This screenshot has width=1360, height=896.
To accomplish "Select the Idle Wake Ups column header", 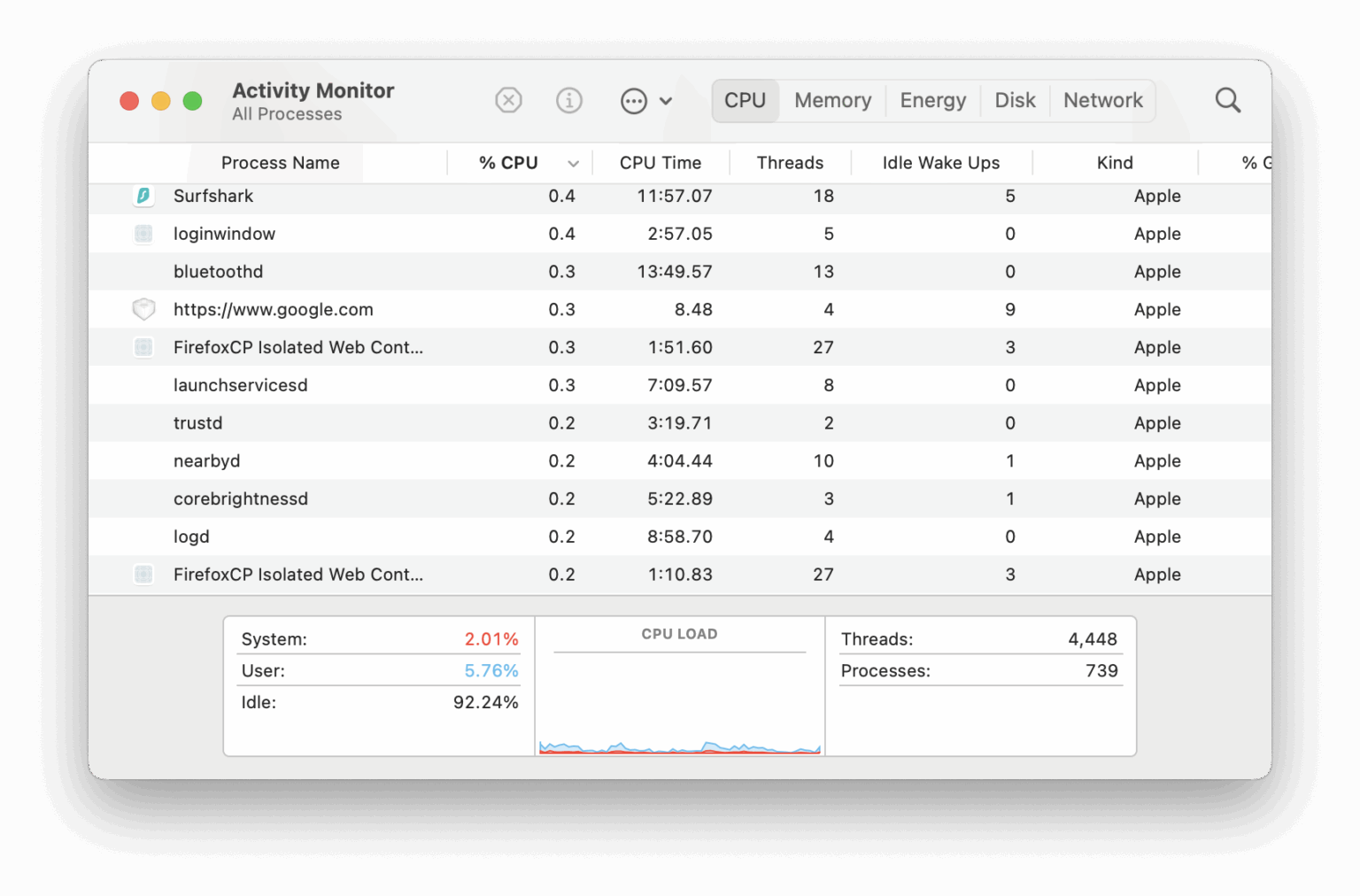I will click(x=940, y=163).
